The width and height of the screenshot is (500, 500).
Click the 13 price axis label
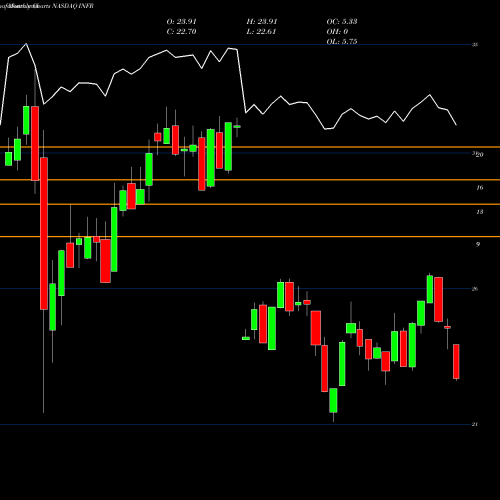point(479,212)
